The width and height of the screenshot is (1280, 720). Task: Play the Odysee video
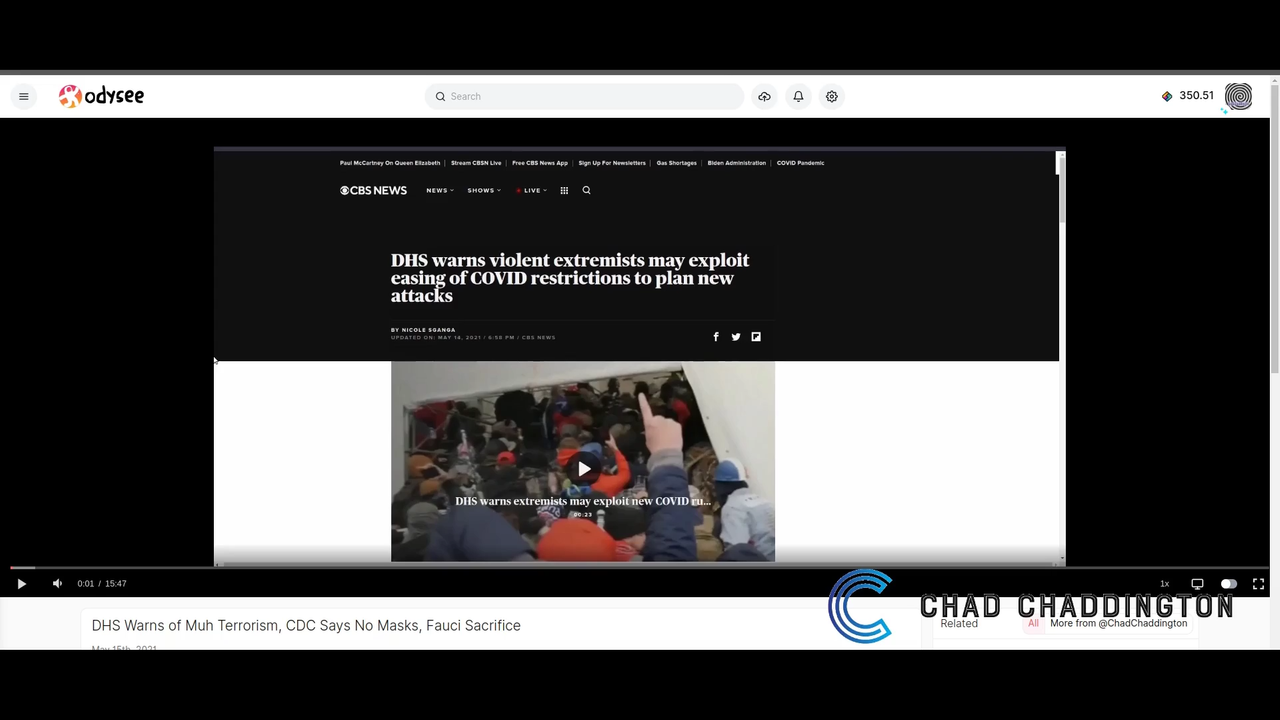(21, 584)
